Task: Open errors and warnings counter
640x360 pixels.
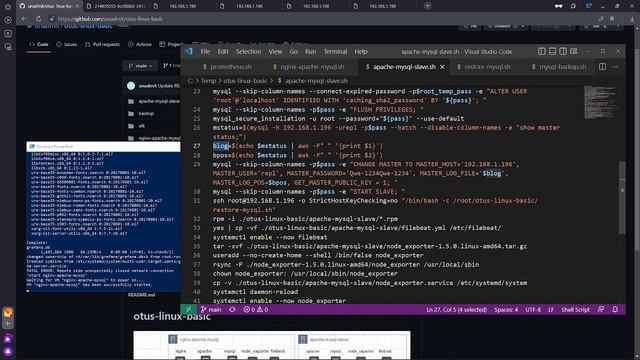Action: 256,309
